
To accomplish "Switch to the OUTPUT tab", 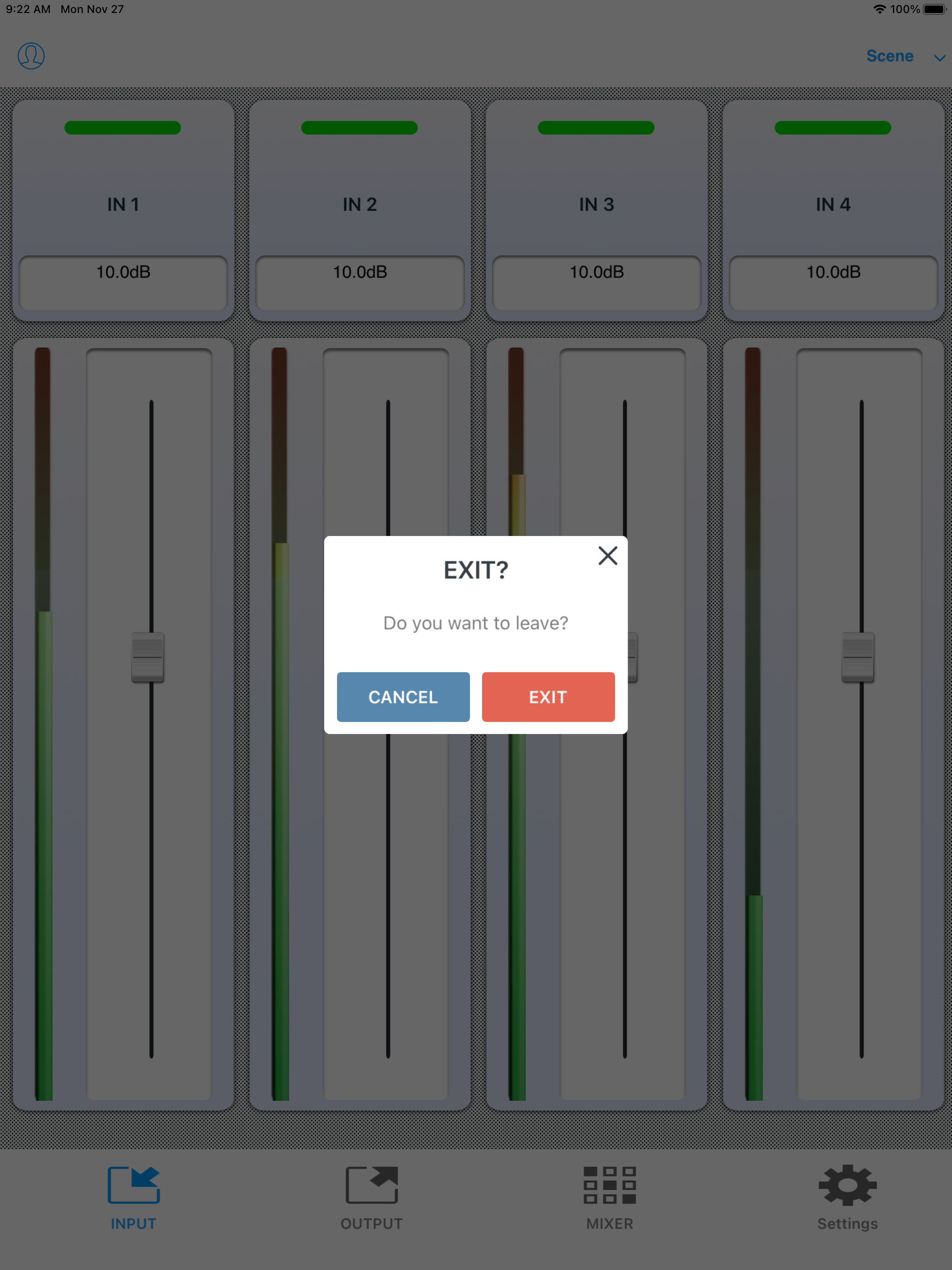I will (371, 1198).
